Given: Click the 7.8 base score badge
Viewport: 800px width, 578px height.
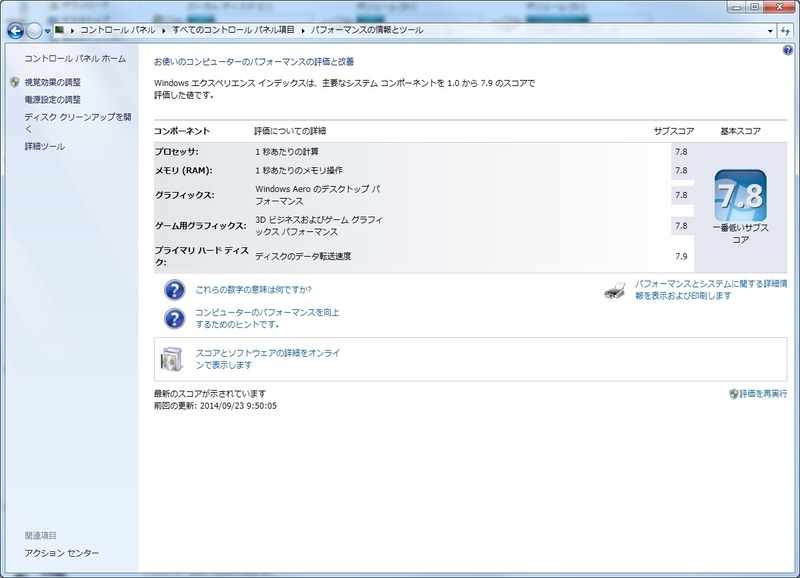Looking at the screenshot, I should click(740, 196).
